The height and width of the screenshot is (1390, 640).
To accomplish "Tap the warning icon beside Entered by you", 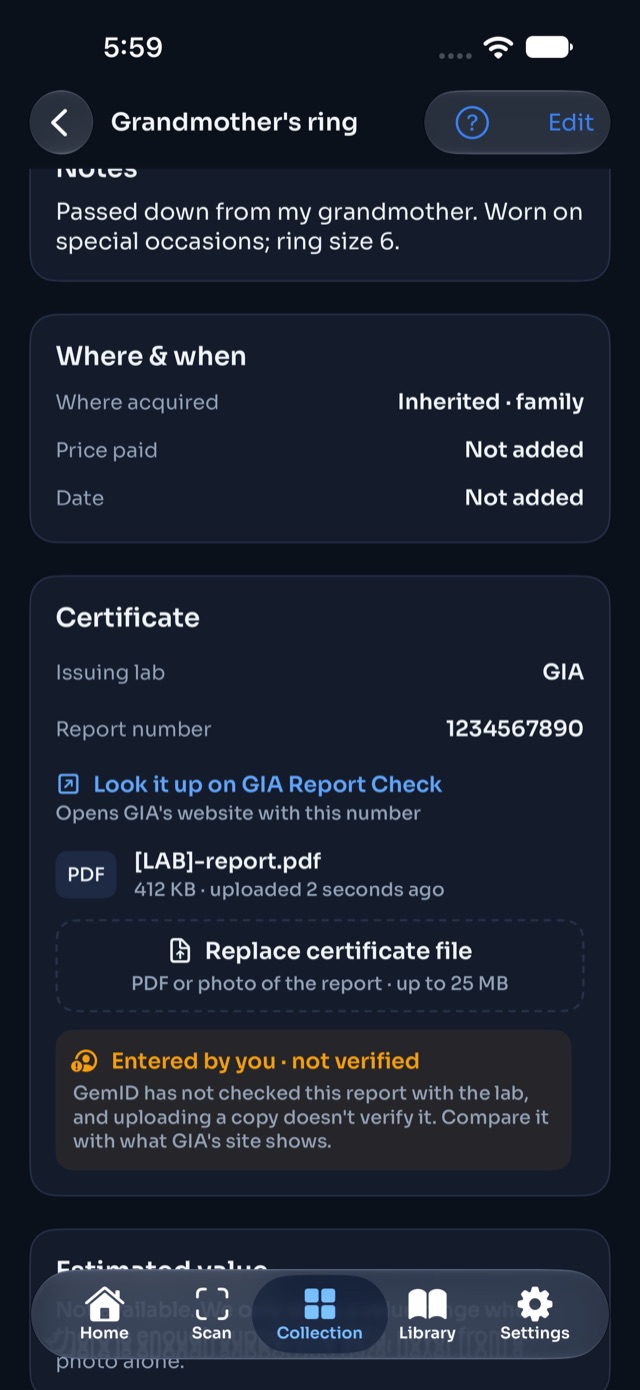I will pos(85,1061).
